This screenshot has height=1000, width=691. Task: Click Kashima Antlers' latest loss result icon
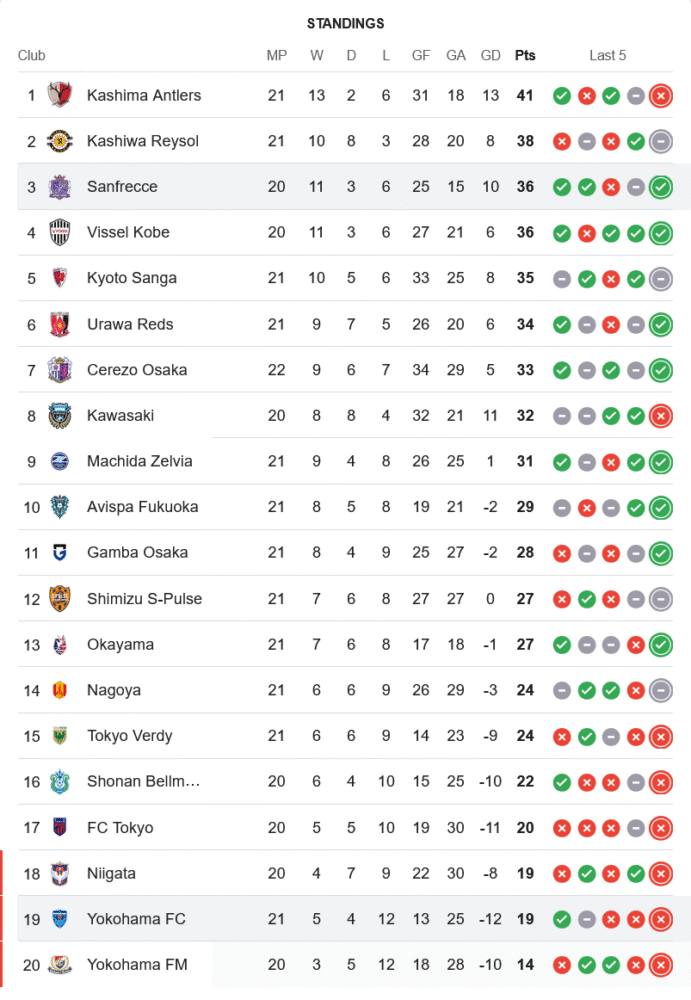(x=660, y=96)
